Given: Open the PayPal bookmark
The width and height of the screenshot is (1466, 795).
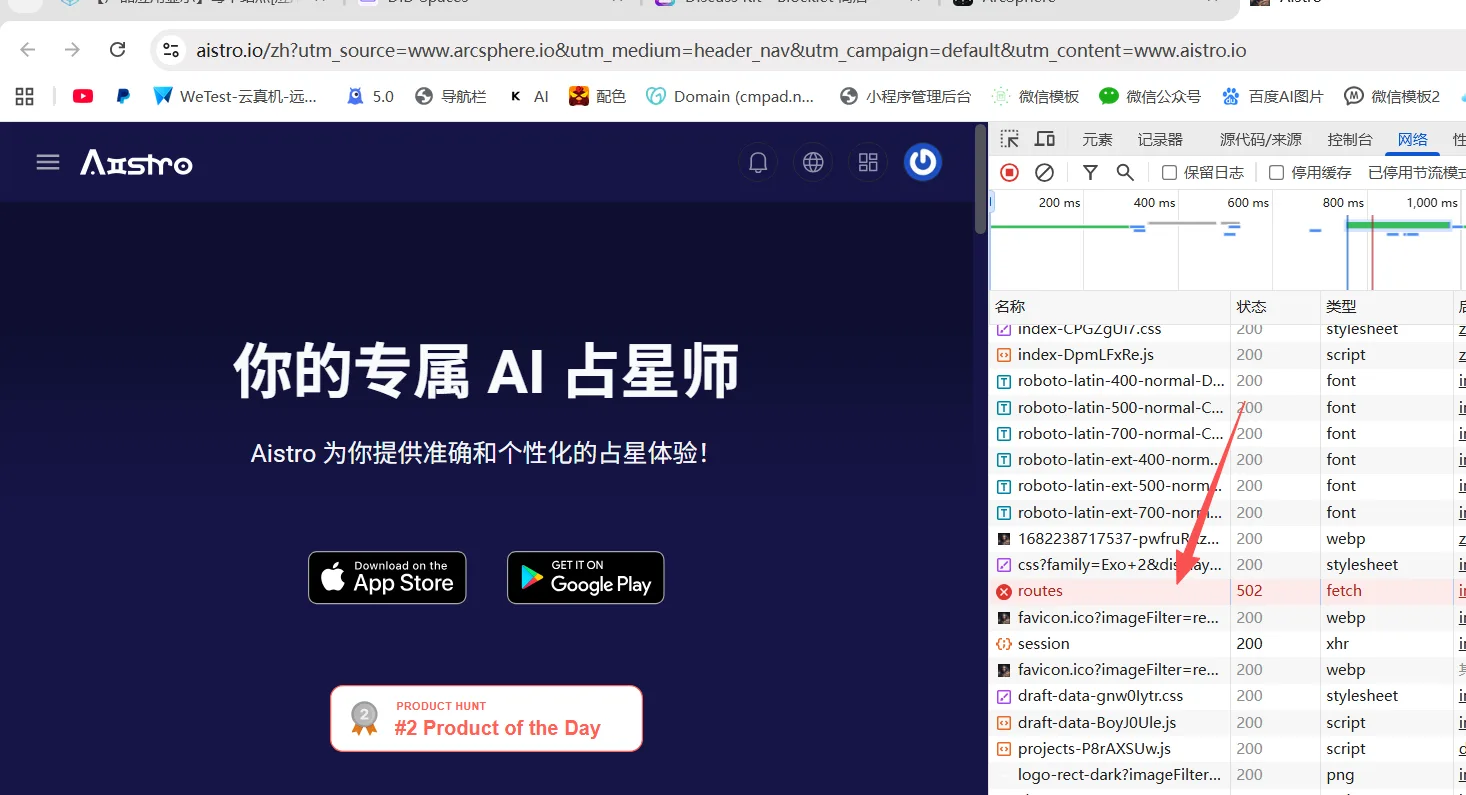Looking at the screenshot, I should pyautogui.click(x=123, y=96).
